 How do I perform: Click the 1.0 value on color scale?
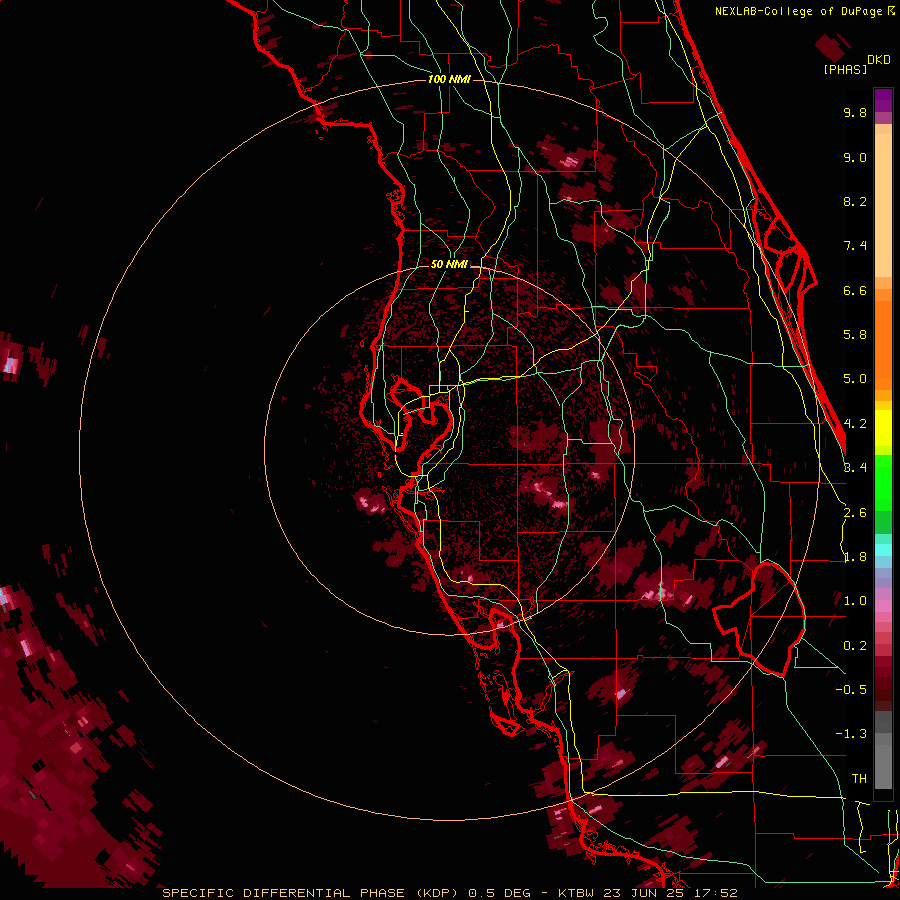click(855, 601)
